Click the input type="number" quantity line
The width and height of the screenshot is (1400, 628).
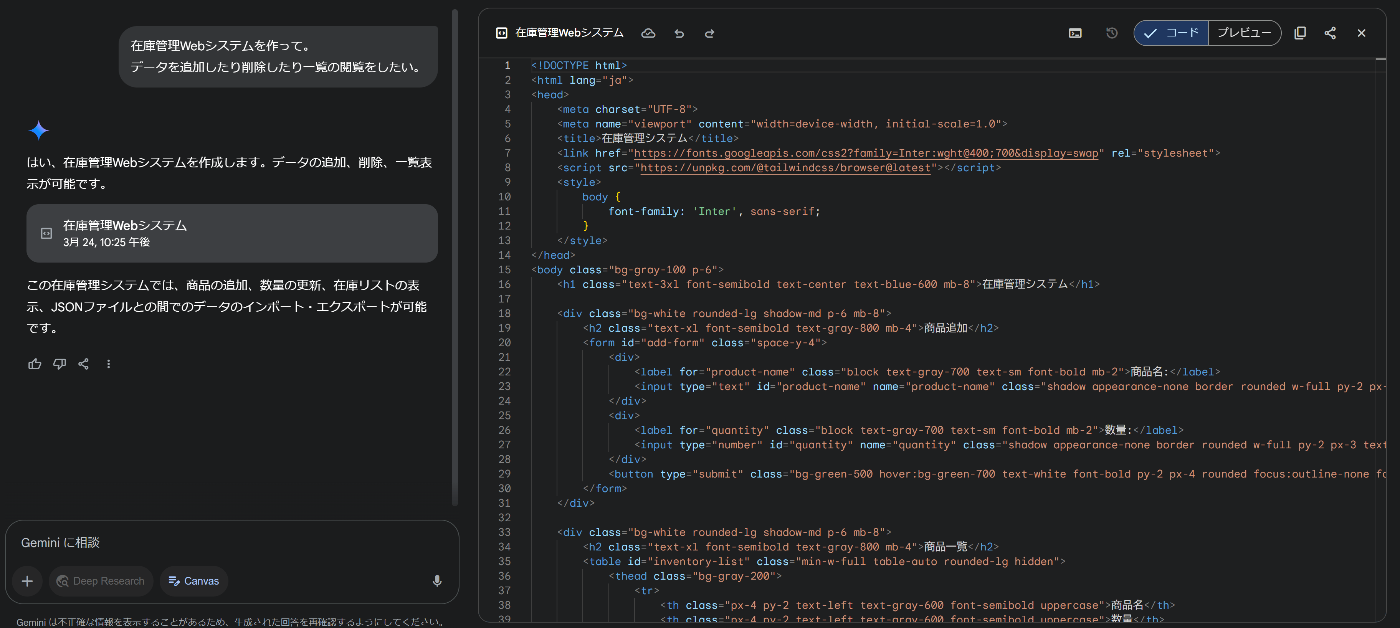tap(1010, 445)
